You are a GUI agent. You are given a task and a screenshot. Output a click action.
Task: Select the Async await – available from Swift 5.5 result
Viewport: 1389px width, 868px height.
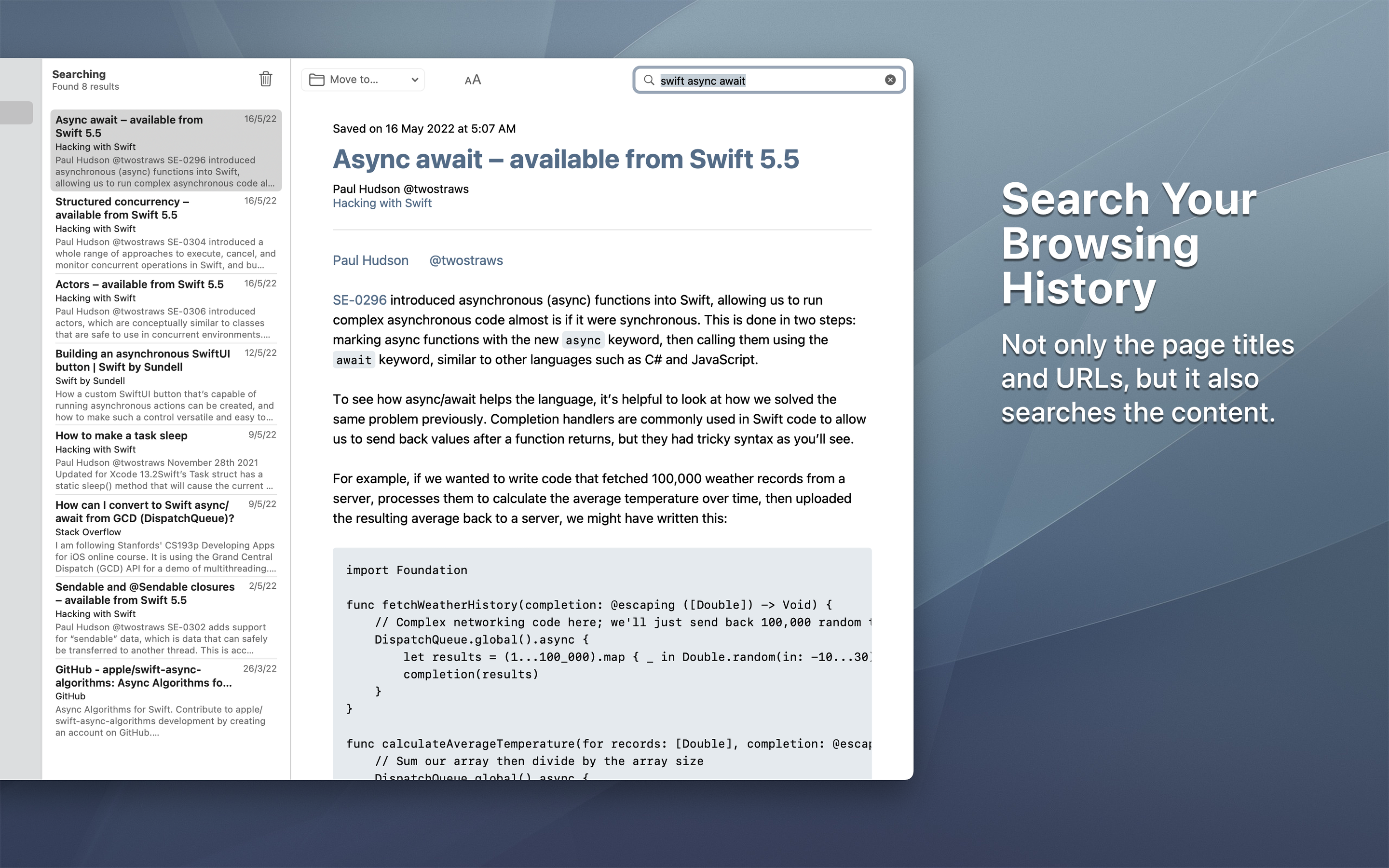166,150
